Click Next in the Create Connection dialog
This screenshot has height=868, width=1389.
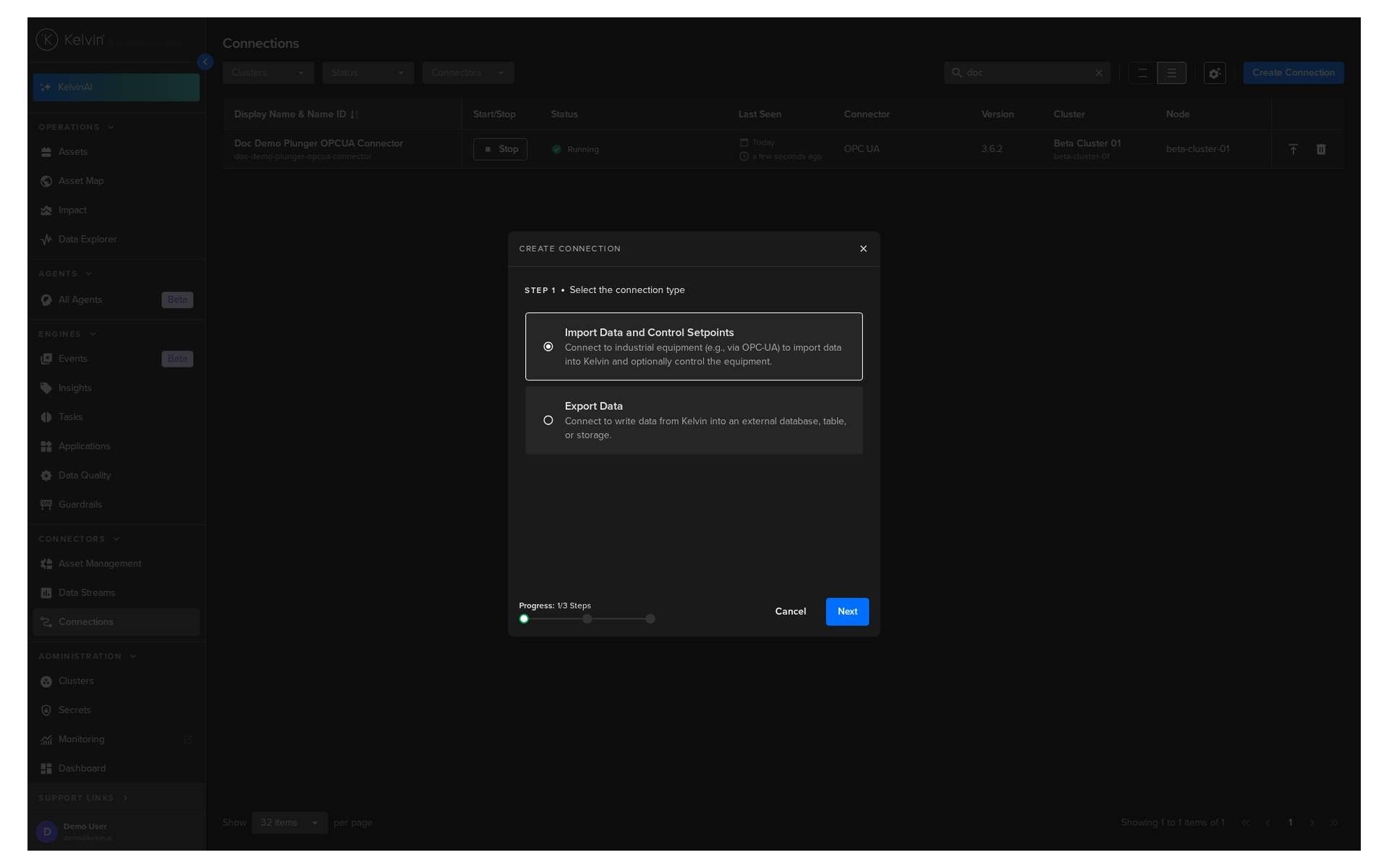pos(847,611)
